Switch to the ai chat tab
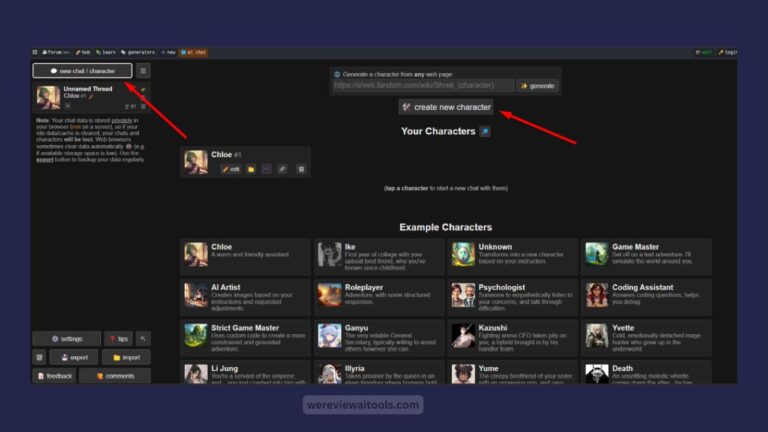 (x=194, y=52)
